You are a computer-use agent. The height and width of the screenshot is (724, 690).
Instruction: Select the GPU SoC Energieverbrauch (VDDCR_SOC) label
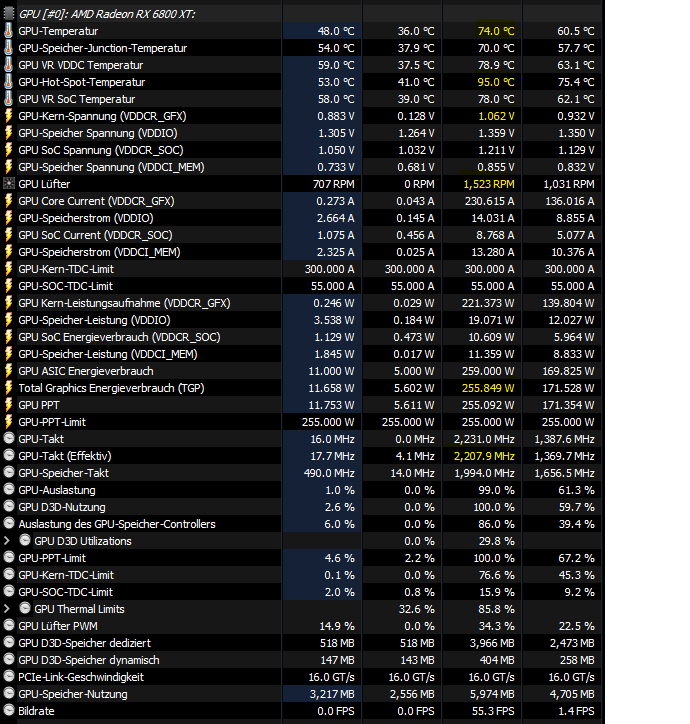tap(119, 337)
